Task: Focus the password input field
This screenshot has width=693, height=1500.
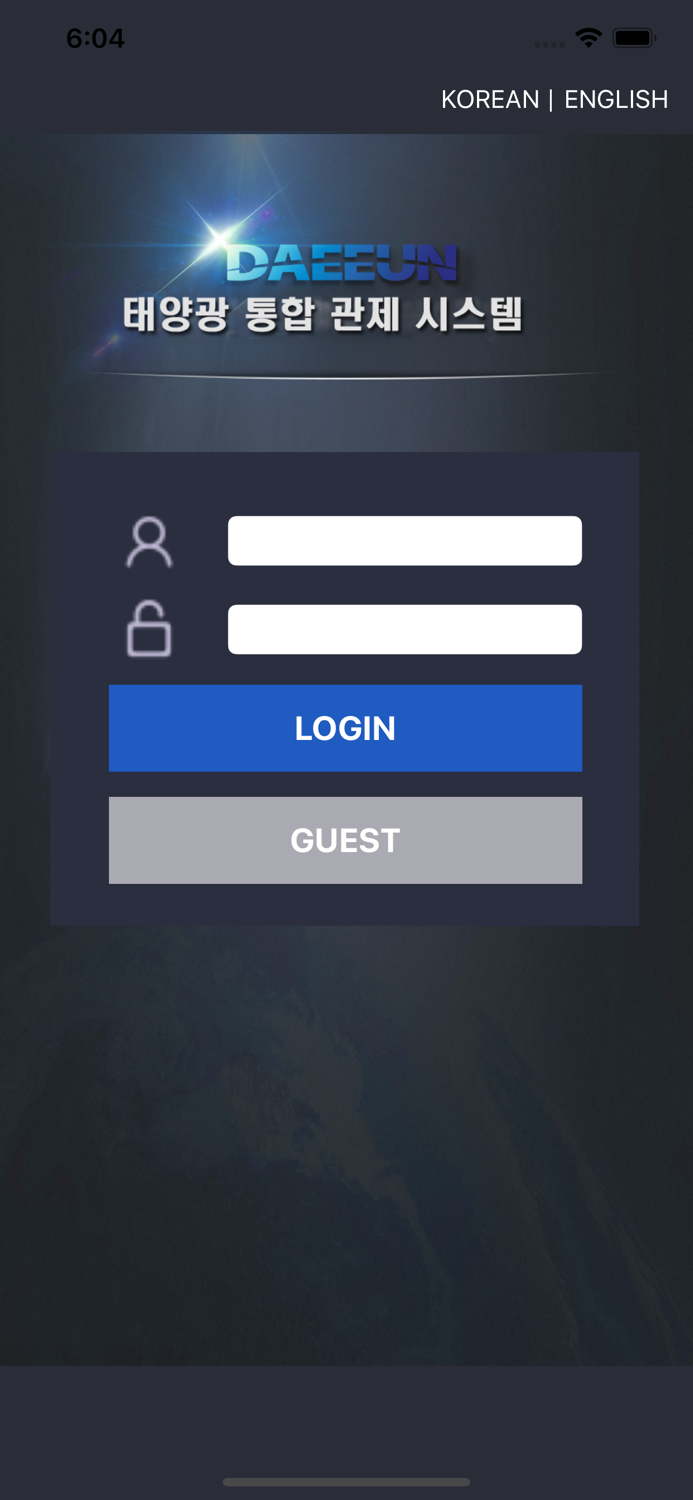Action: pyautogui.click(x=405, y=629)
